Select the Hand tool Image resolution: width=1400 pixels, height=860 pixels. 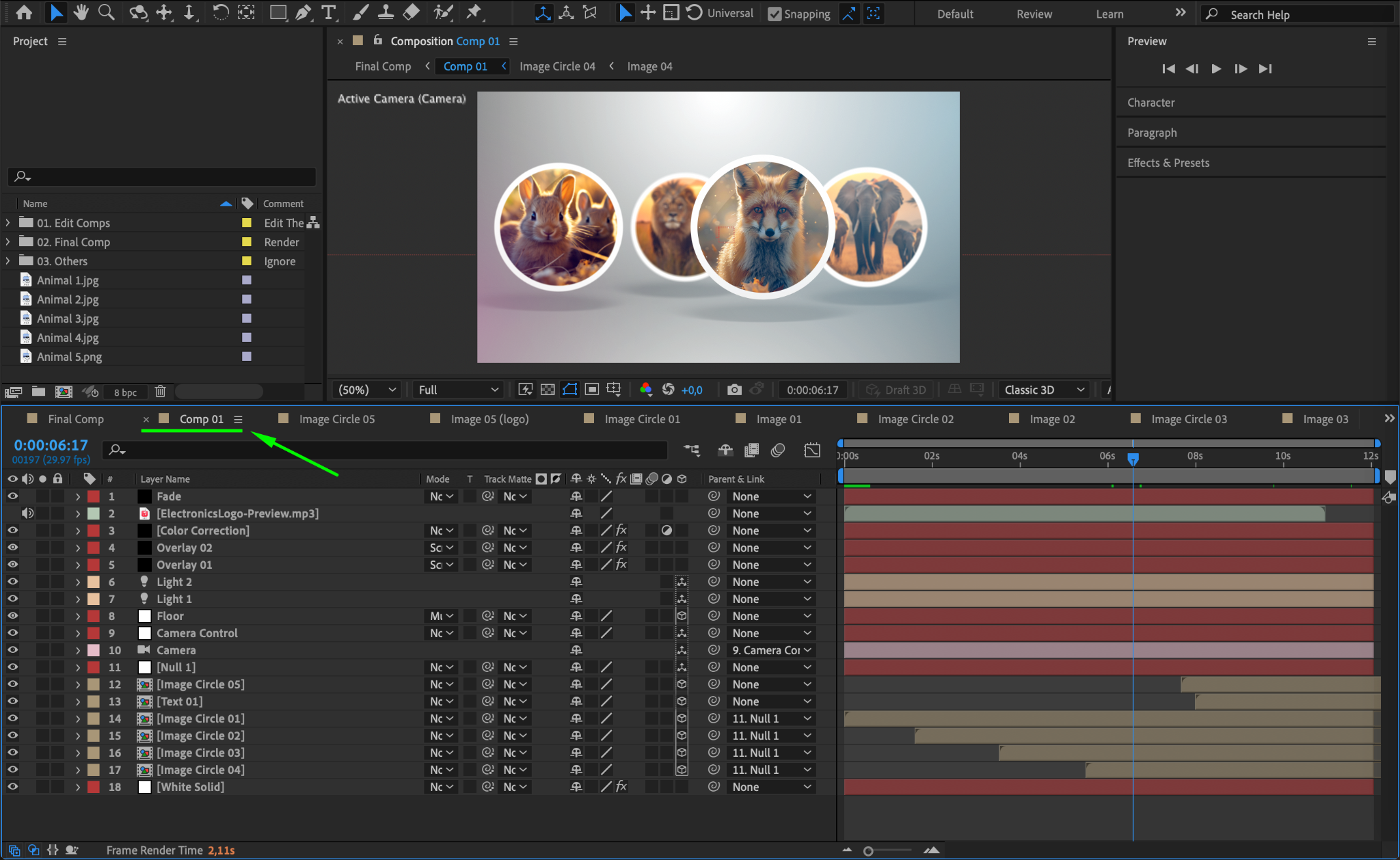81,12
